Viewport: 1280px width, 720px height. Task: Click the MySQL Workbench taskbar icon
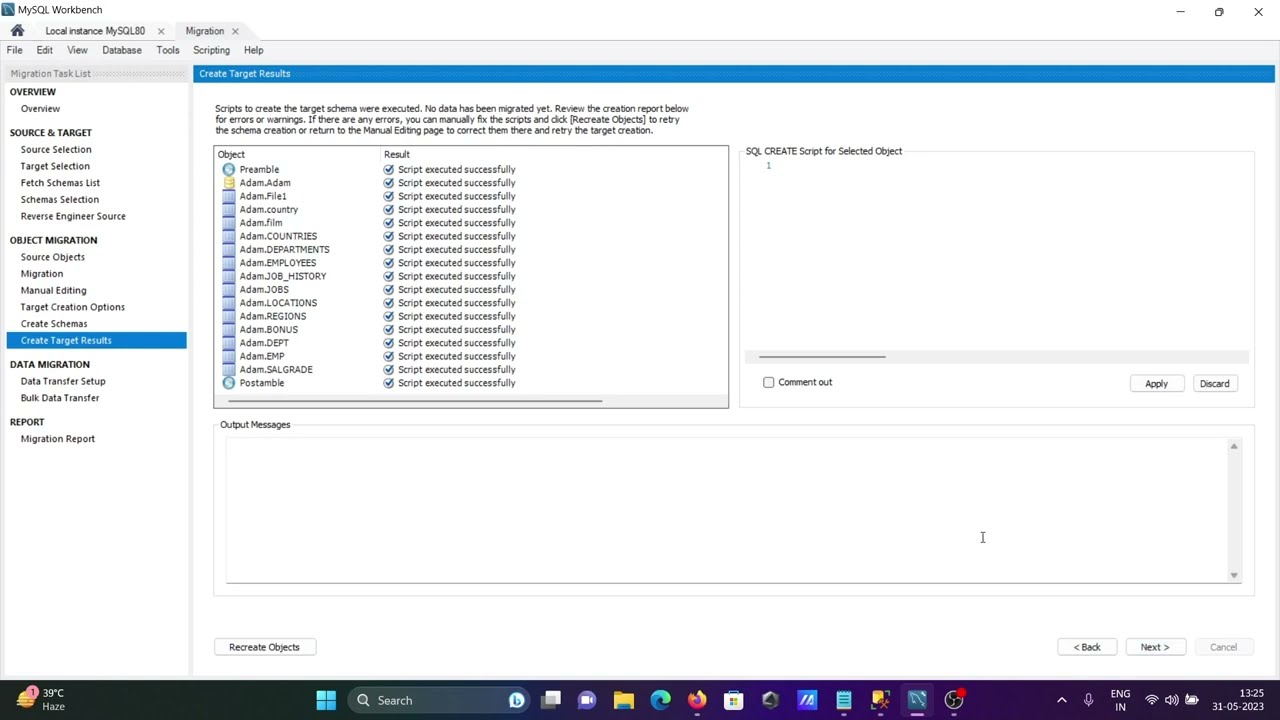pos(917,700)
